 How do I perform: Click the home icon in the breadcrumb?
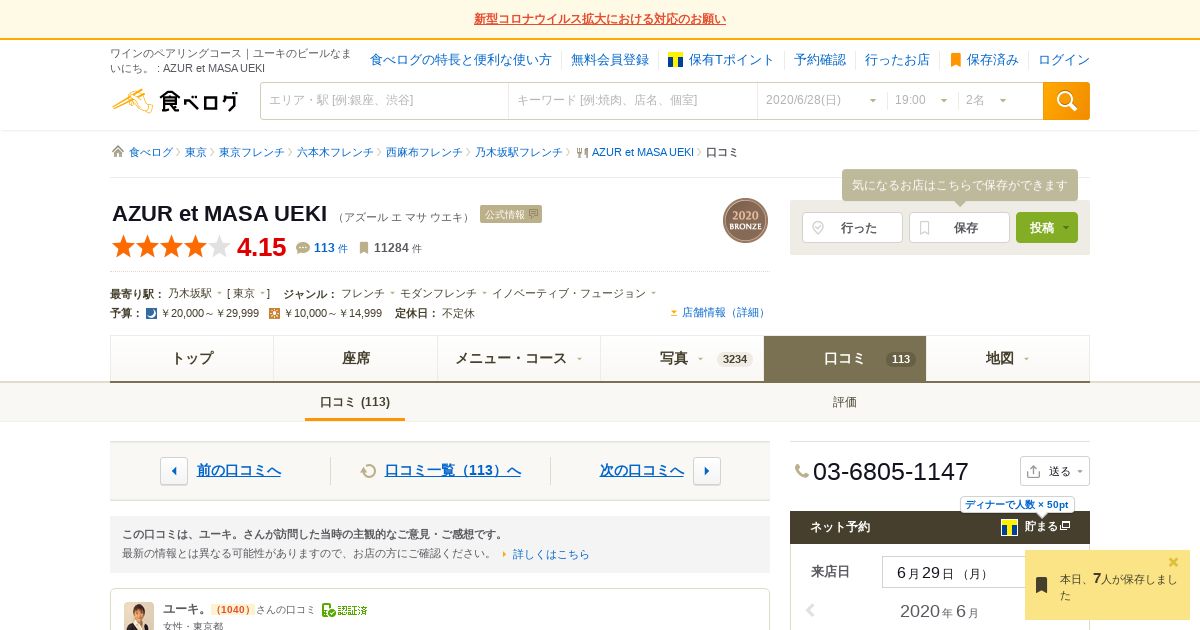[118, 152]
